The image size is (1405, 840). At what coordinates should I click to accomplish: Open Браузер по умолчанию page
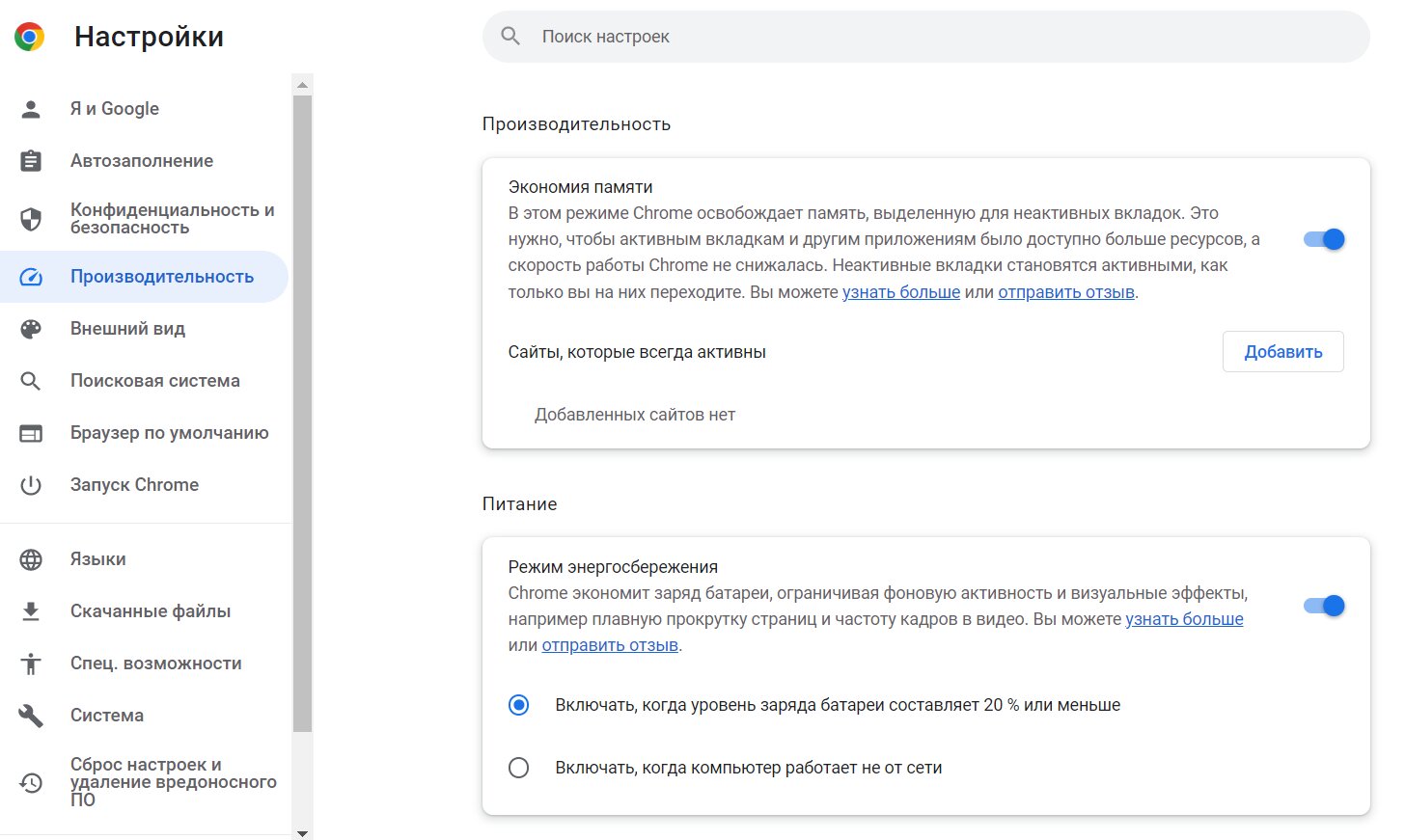pyautogui.click(x=145, y=433)
